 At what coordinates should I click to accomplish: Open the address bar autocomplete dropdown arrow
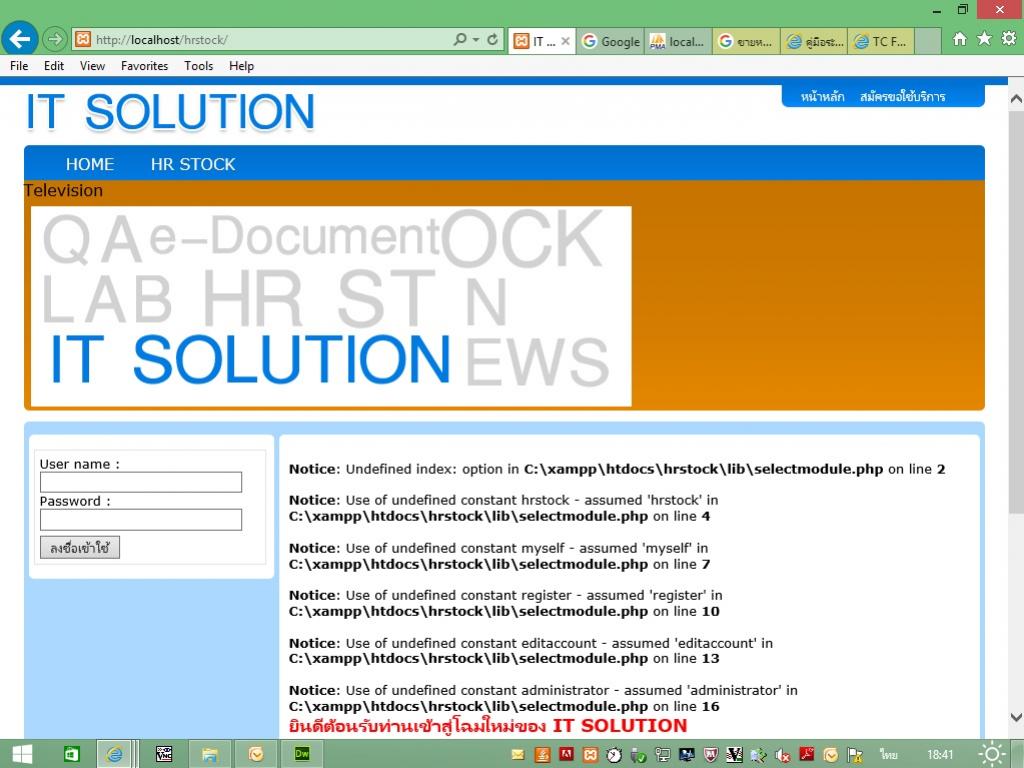(476, 40)
